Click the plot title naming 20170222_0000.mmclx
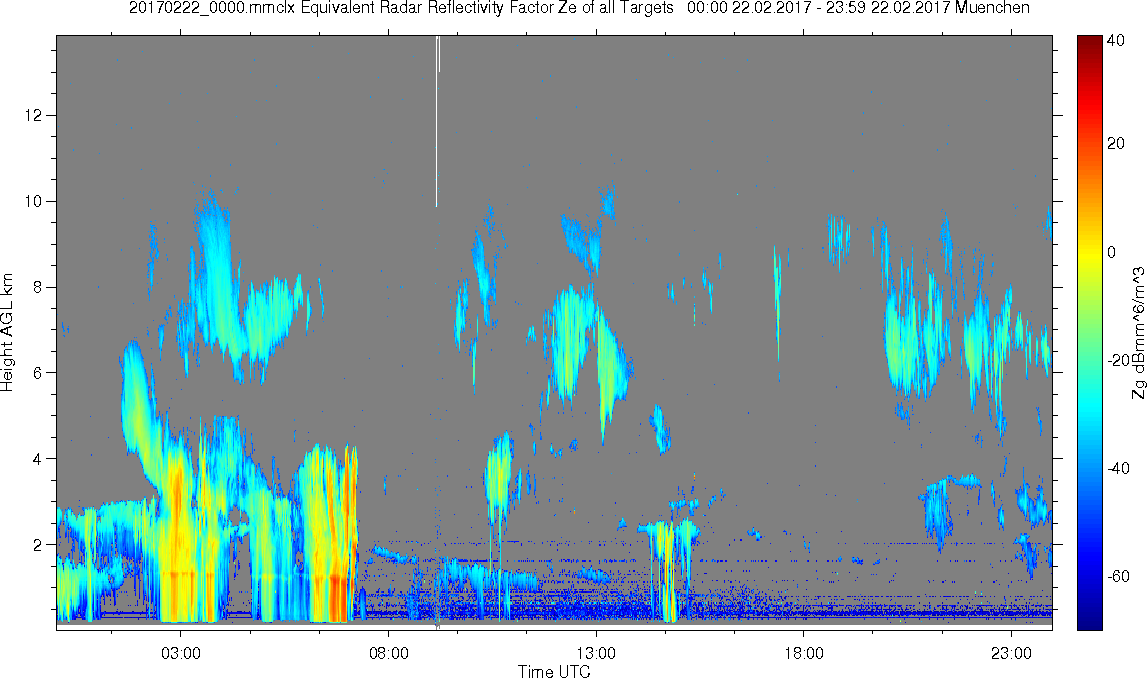The width and height of the screenshot is (1147, 678). 579,8
